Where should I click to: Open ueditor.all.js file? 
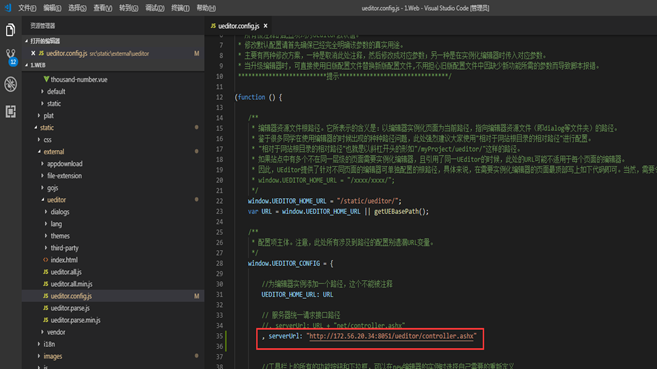pos(66,272)
